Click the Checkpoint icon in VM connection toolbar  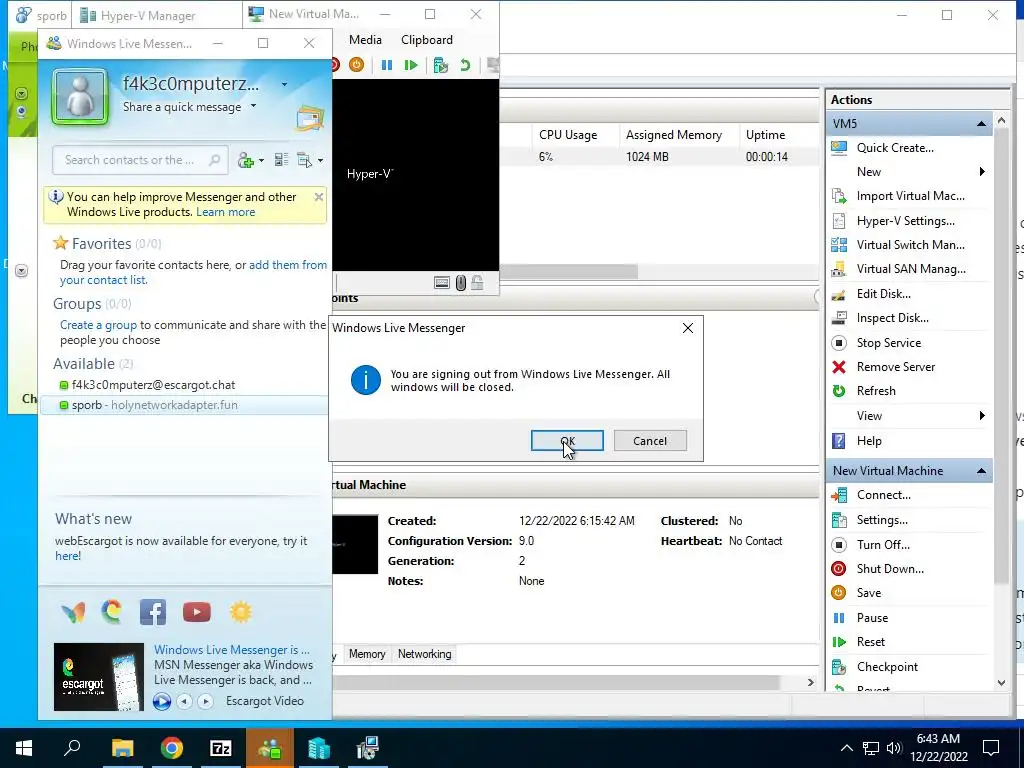tap(441, 65)
